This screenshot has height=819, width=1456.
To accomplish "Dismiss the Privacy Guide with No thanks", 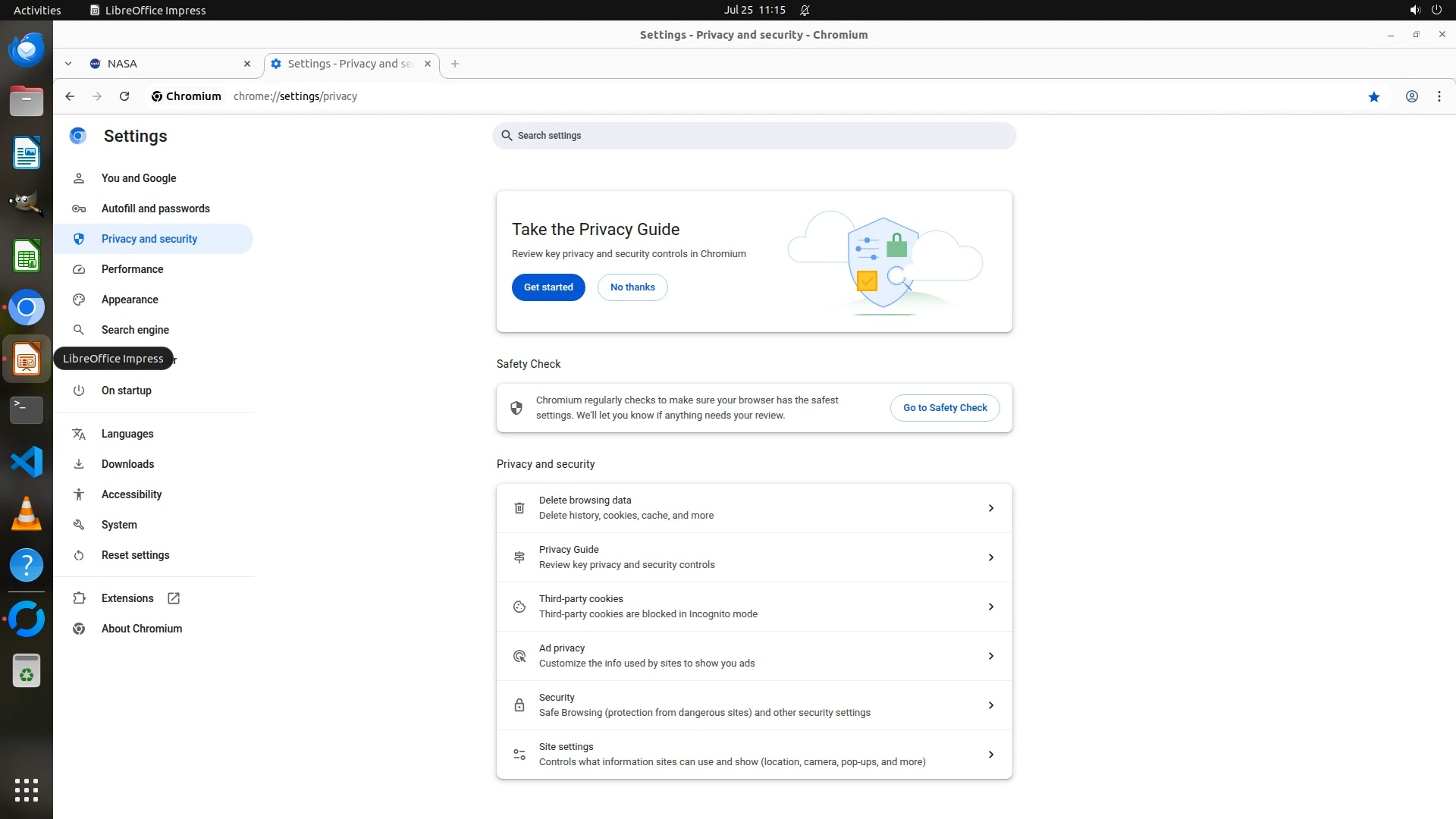I will point(632,287).
